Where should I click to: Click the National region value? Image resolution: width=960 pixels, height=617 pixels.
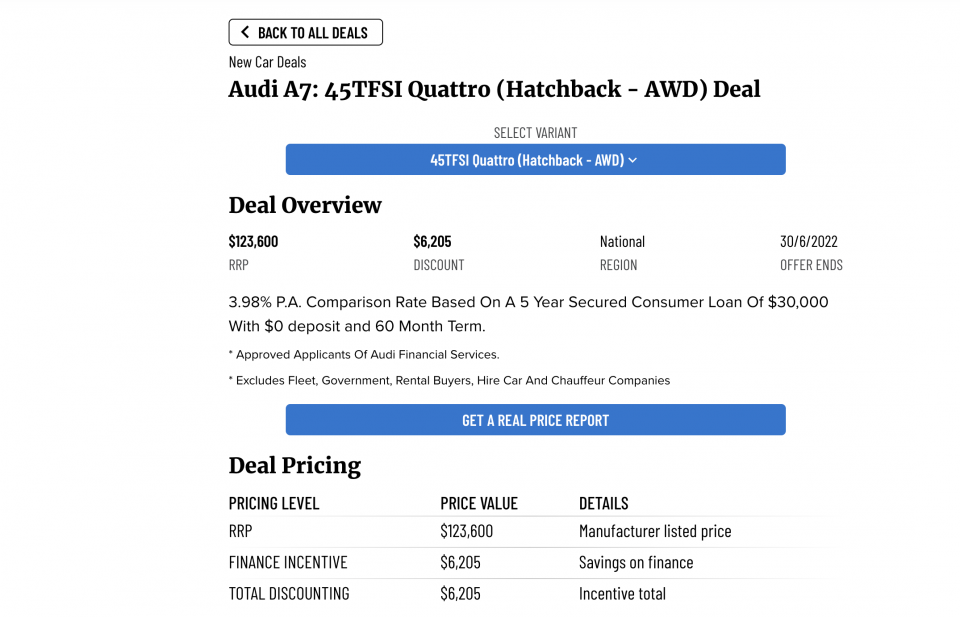(622, 242)
